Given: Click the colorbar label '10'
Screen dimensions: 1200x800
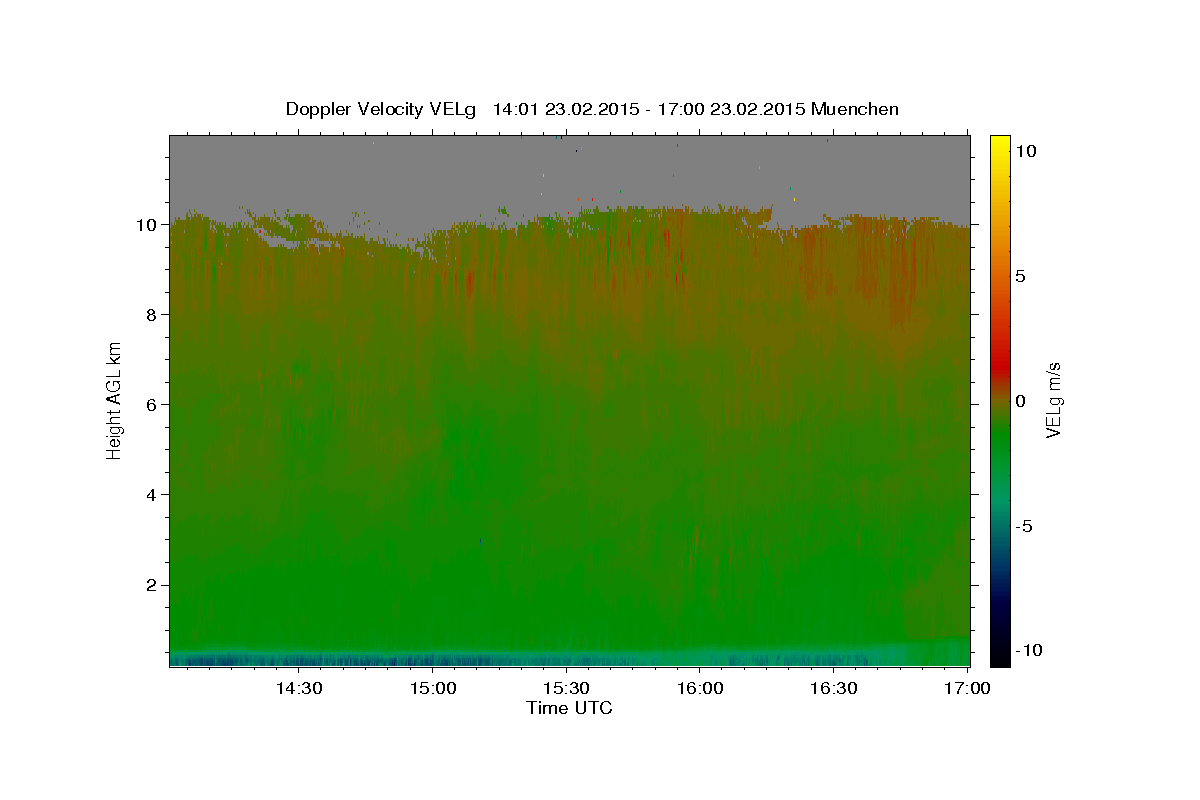Looking at the screenshot, I should coord(1025,150).
